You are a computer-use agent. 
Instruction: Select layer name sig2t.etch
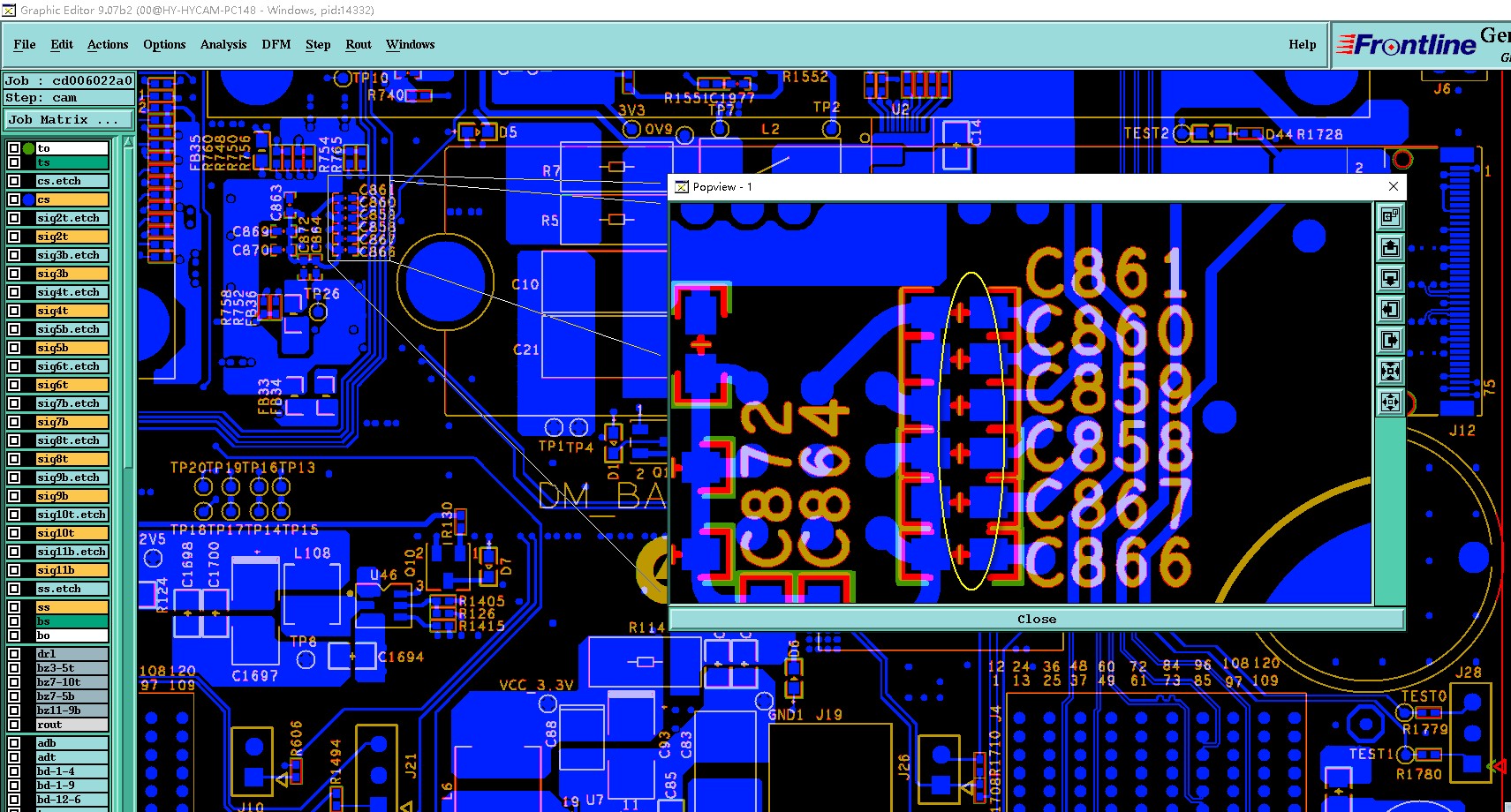(72, 218)
